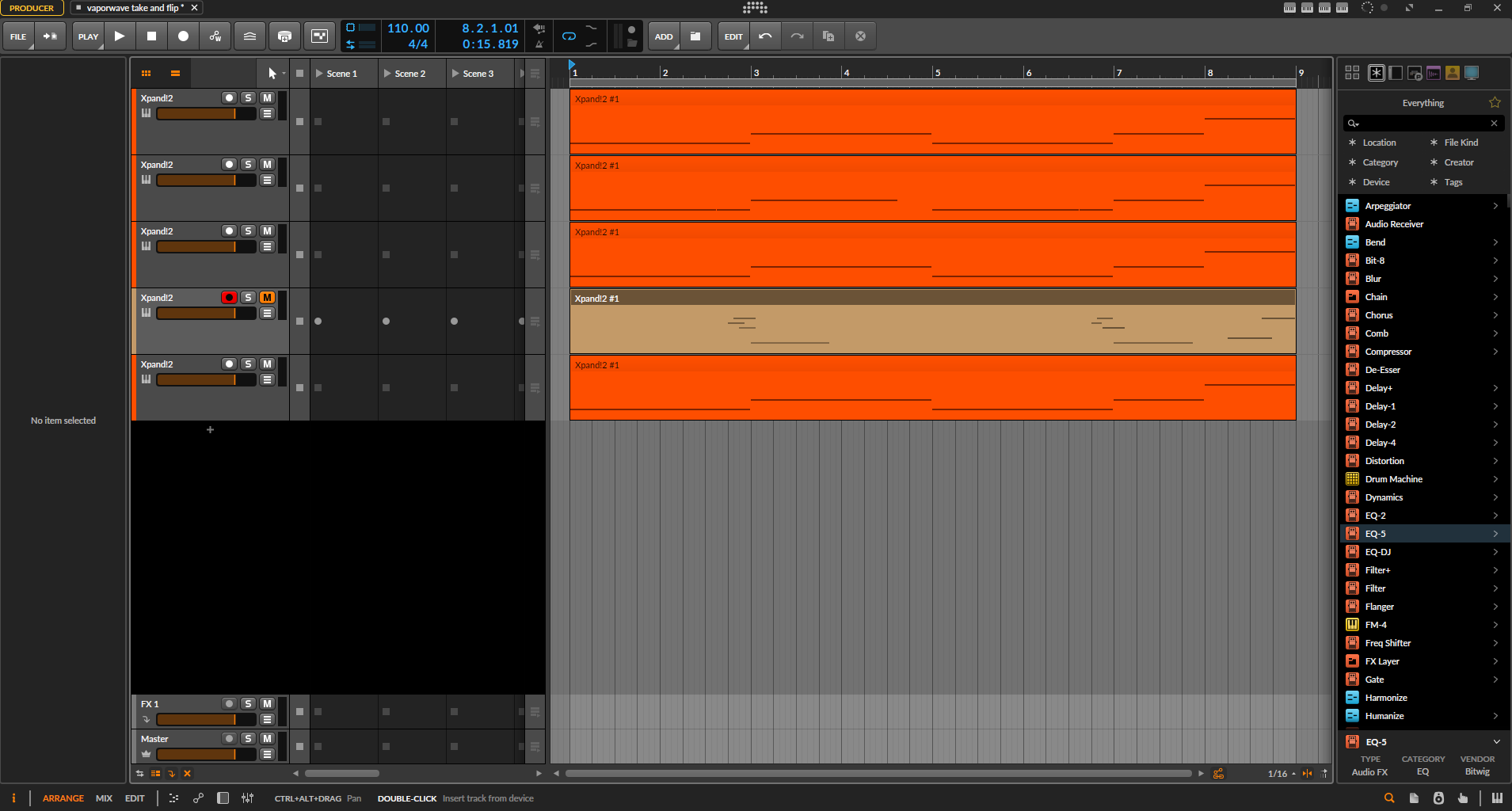Open the FILE menu

pyautogui.click(x=18, y=36)
